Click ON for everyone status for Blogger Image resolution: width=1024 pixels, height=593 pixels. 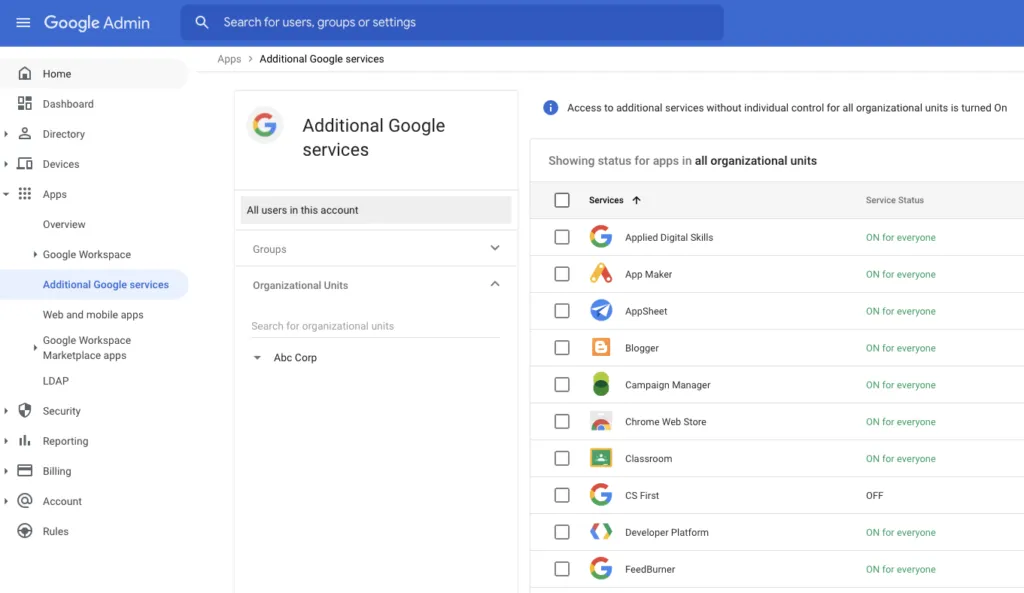pos(901,348)
